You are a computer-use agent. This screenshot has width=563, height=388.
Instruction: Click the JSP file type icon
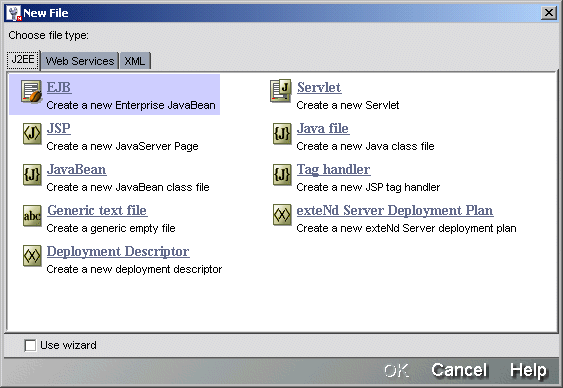[x=32, y=134]
